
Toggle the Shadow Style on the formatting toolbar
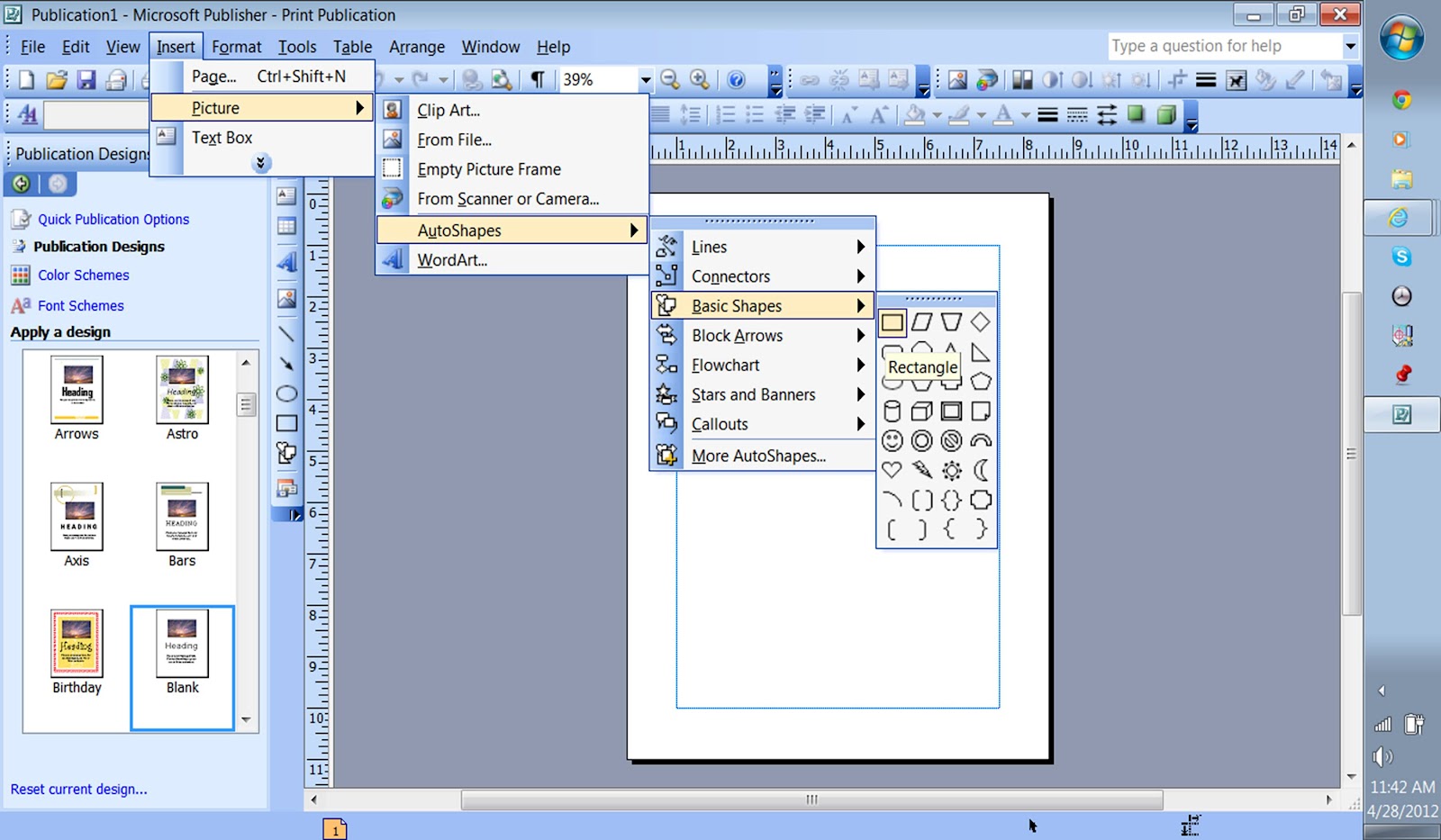pyautogui.click(x=1136, y=114)
